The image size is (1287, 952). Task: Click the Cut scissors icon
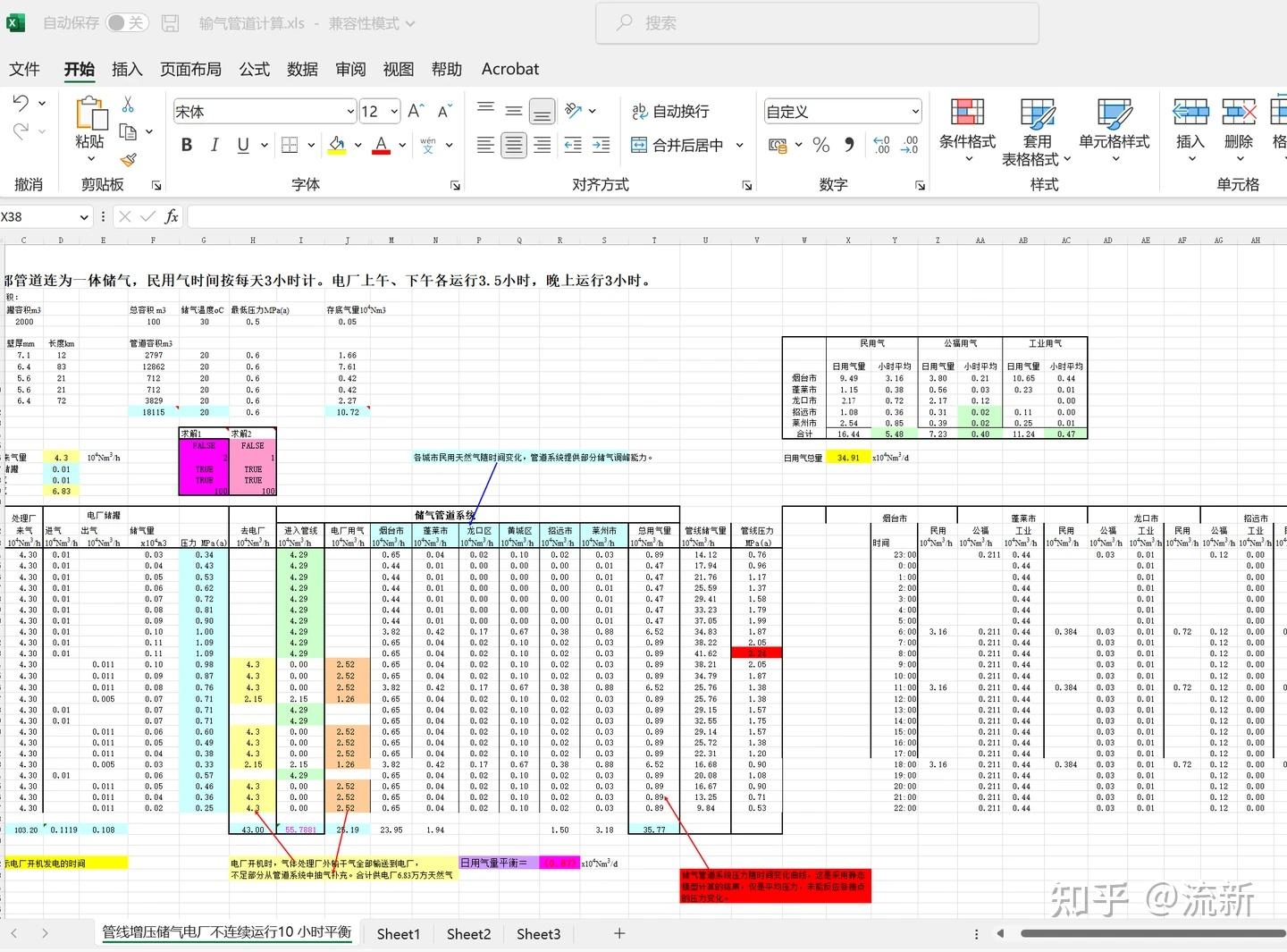[x=128, y=105]
